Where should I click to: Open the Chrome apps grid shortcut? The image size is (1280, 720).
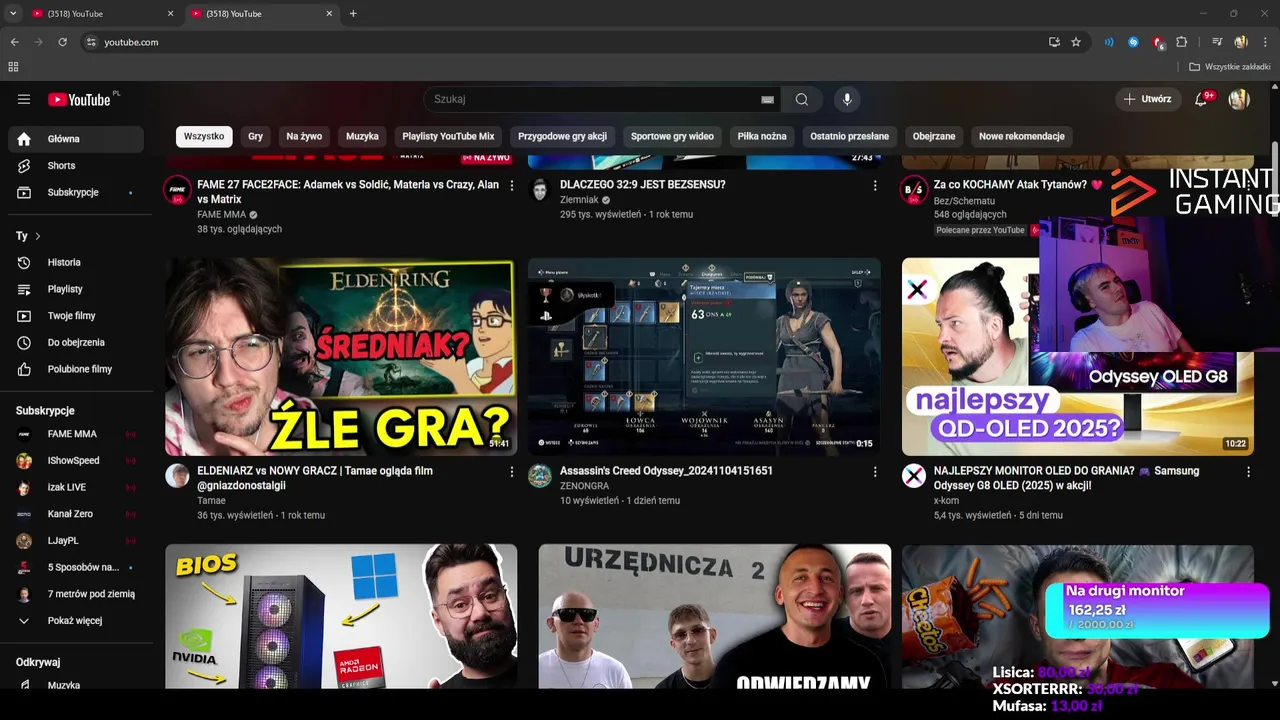pyautogui.click(x=13, y=67)
